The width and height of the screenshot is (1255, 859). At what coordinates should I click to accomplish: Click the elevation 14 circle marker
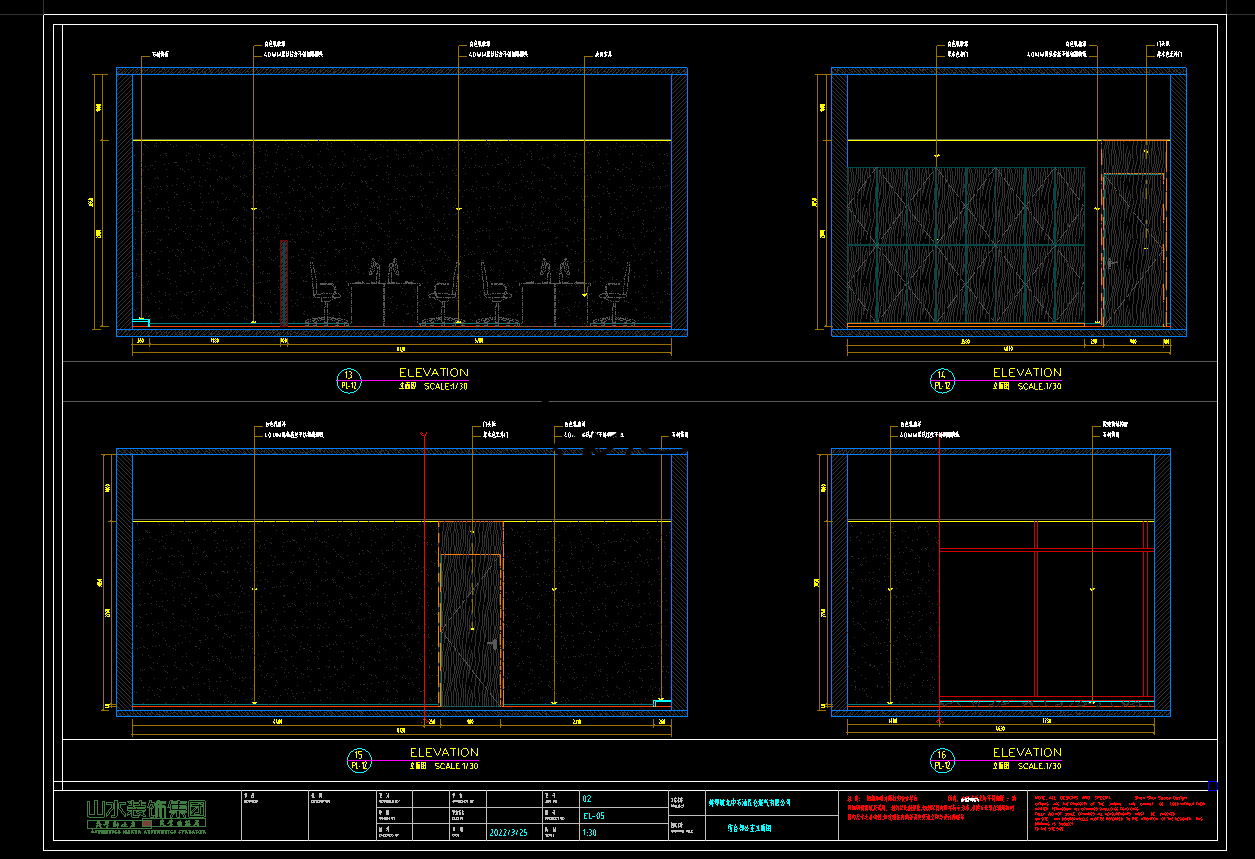[941, 380]
